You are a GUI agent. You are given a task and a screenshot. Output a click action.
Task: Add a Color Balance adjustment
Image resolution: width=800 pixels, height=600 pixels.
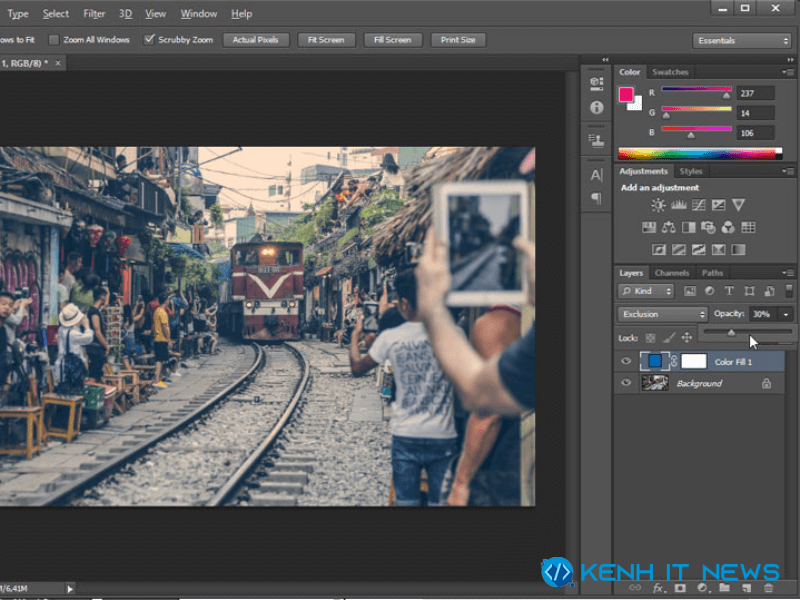coord(668,228)
